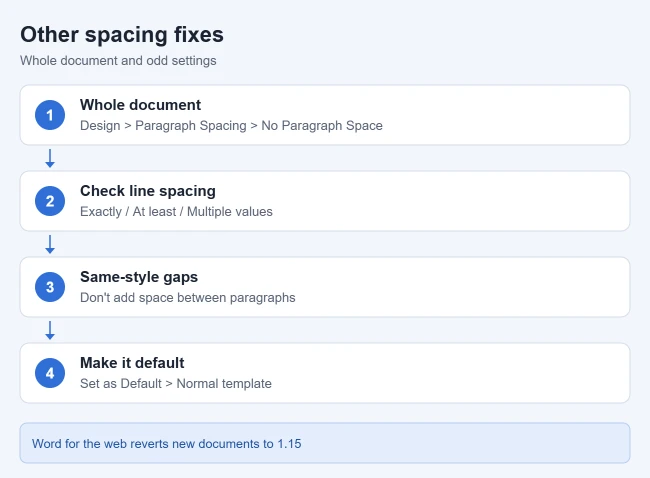Select the 'Make it default' step title

tap(132, 363)
